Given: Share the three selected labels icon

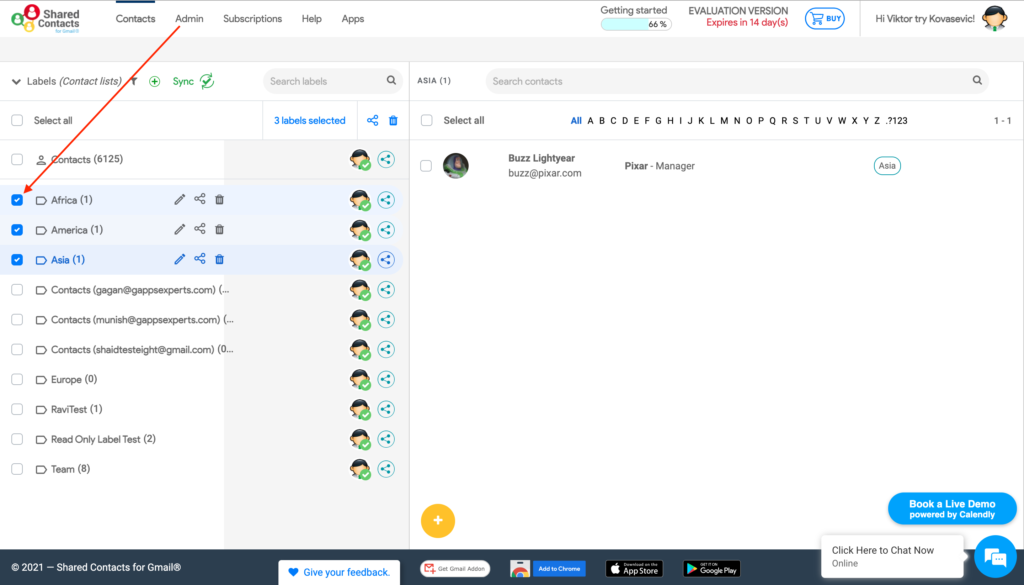Looking at the screenshot, I should click(372, 120).
